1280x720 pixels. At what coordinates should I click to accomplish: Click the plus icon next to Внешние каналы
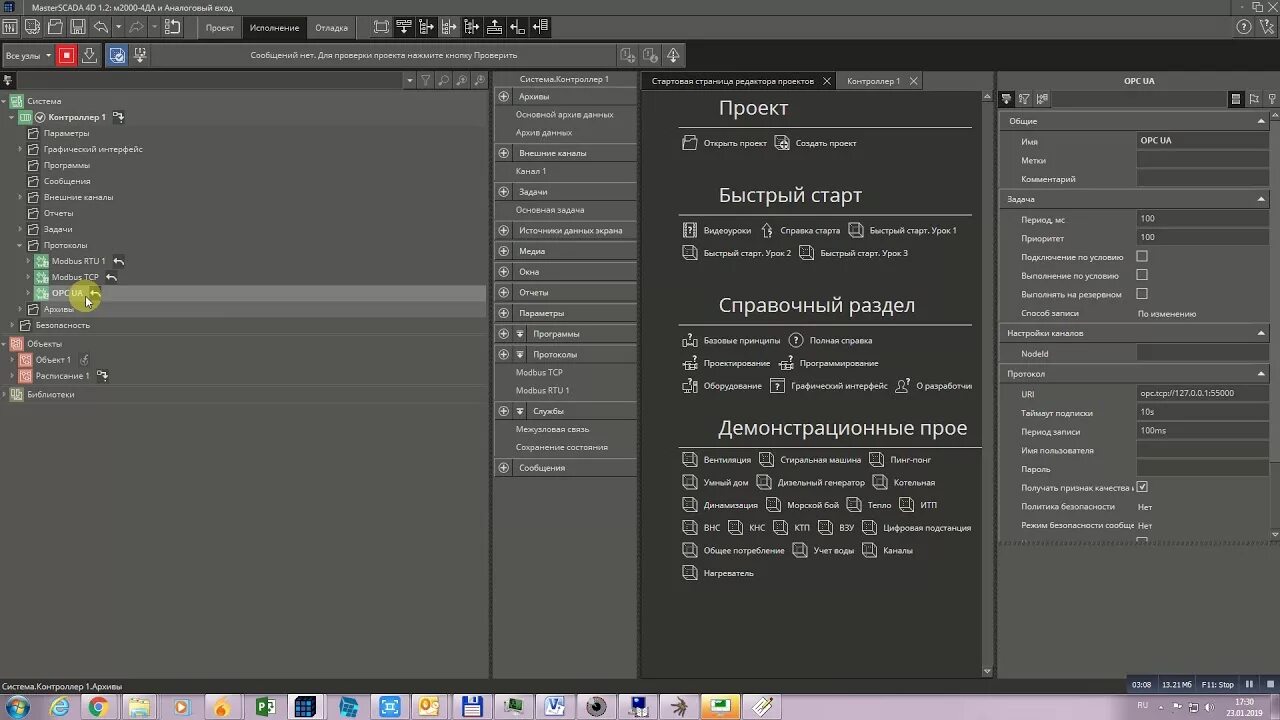coord(504,153)
